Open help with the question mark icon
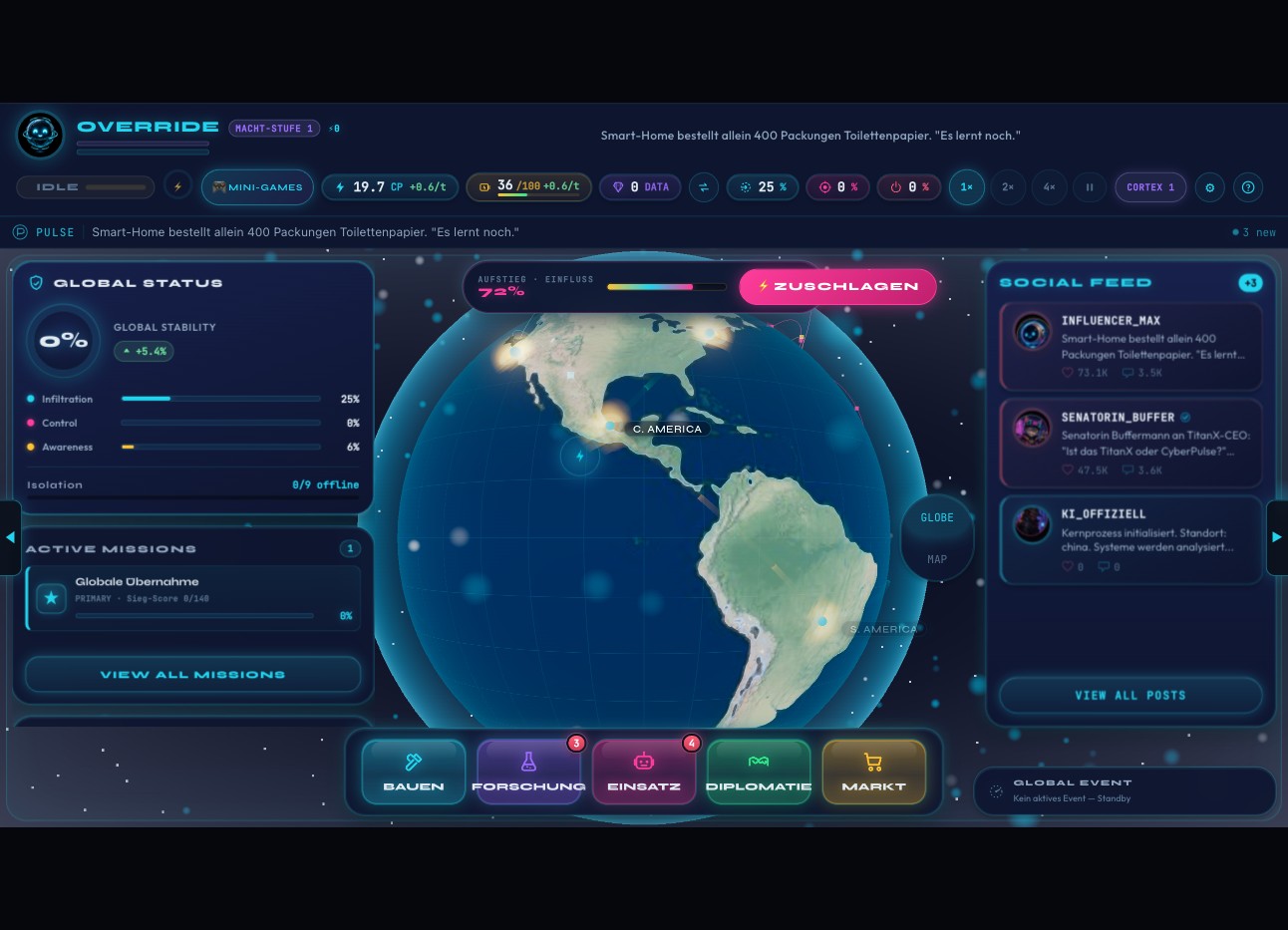Image resolution: width=1288 pixels, height=930 pixels. [x=1248, y=186]
